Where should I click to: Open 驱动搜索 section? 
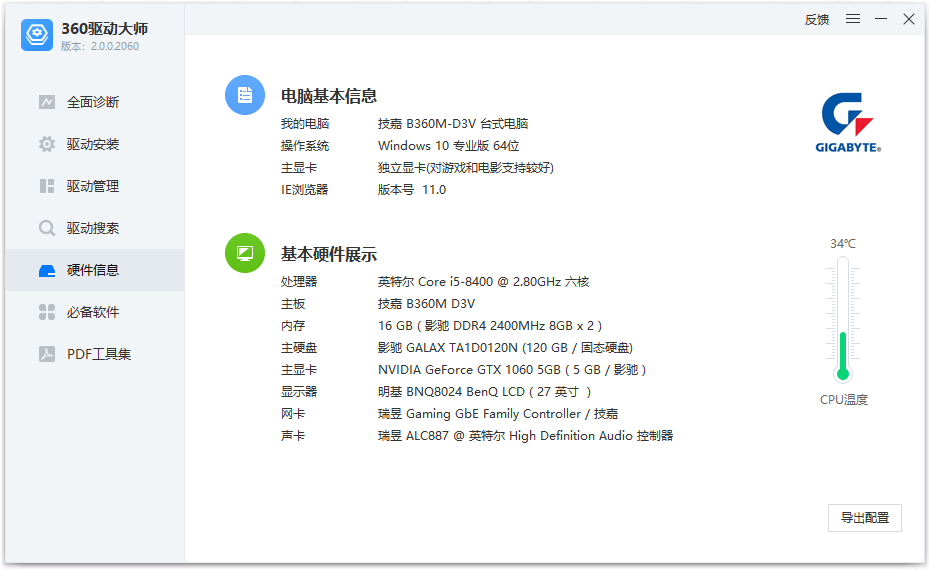(x=95, y=228)
